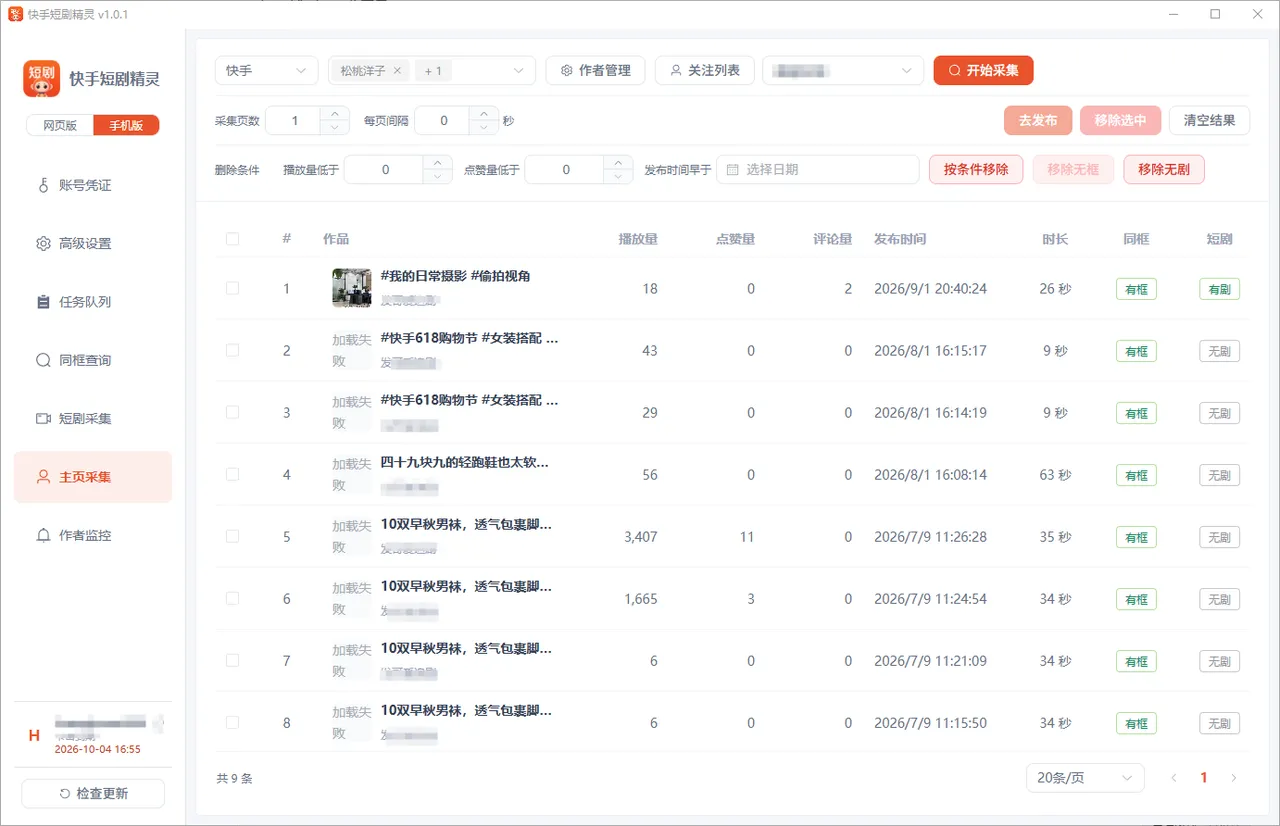Screen dimensions: 1280x826
Task: Click the gear icon beside 高级设置
Action: [43, 244]
